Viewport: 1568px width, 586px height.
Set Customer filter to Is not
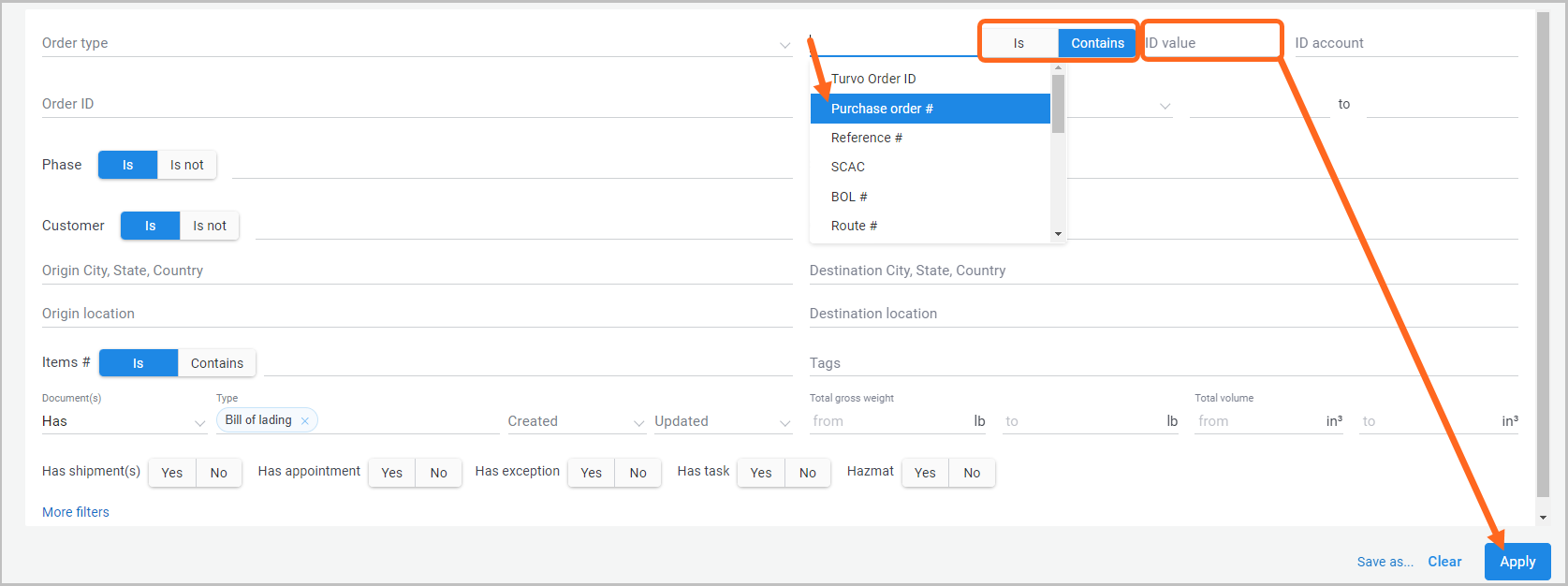[210, 226]
